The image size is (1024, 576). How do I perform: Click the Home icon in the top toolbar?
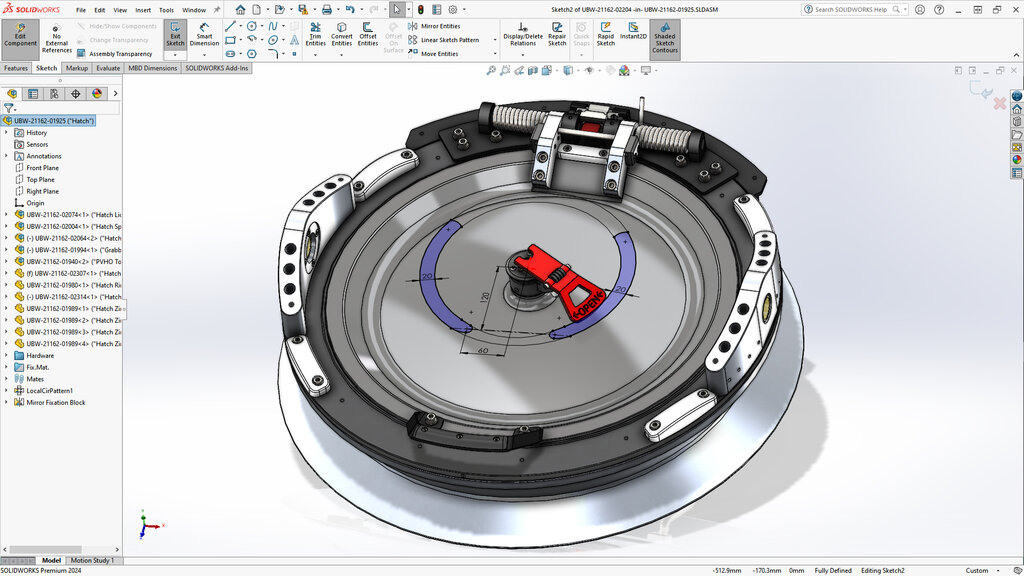(240, 10)
